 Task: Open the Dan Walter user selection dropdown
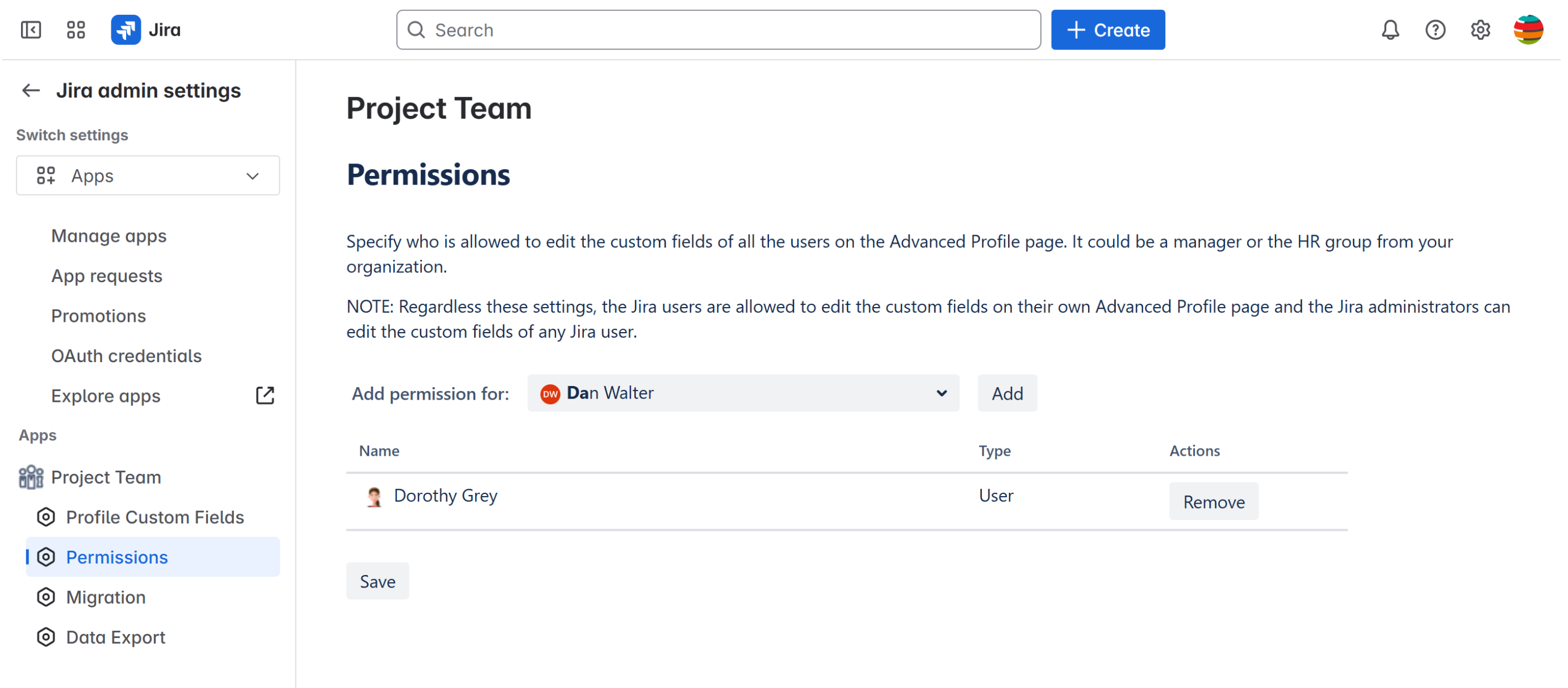pyautogui.click(x=730, y=393)
